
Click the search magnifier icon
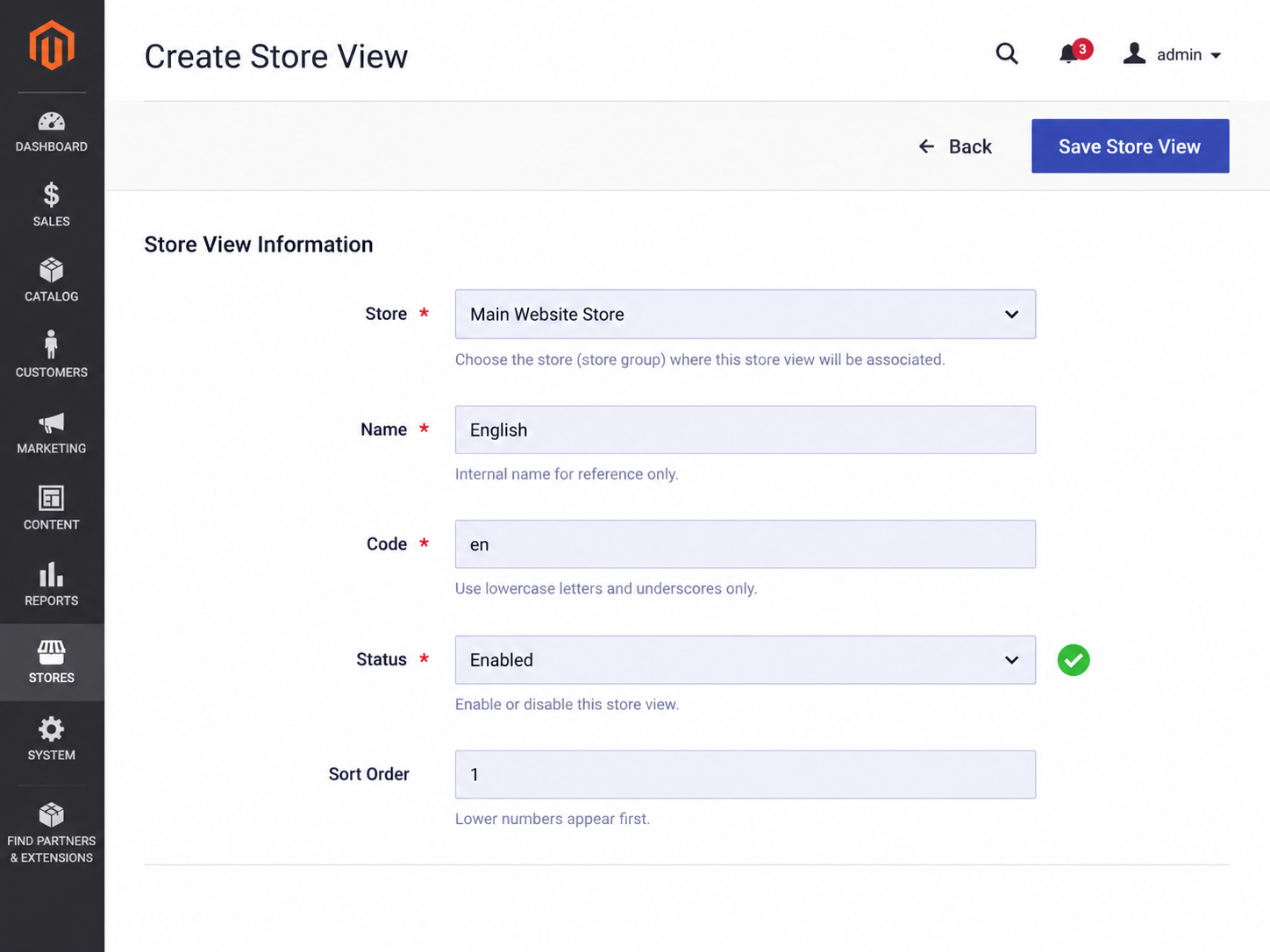(x=1007, y=54)
